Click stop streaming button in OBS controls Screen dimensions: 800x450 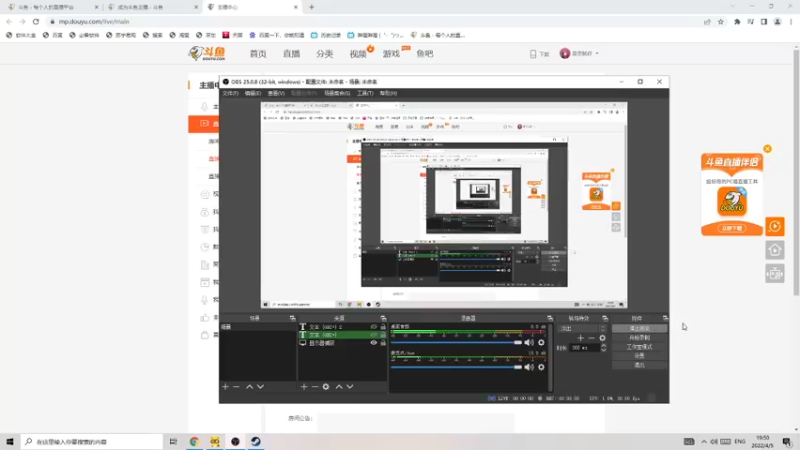(x=639, y=328)
